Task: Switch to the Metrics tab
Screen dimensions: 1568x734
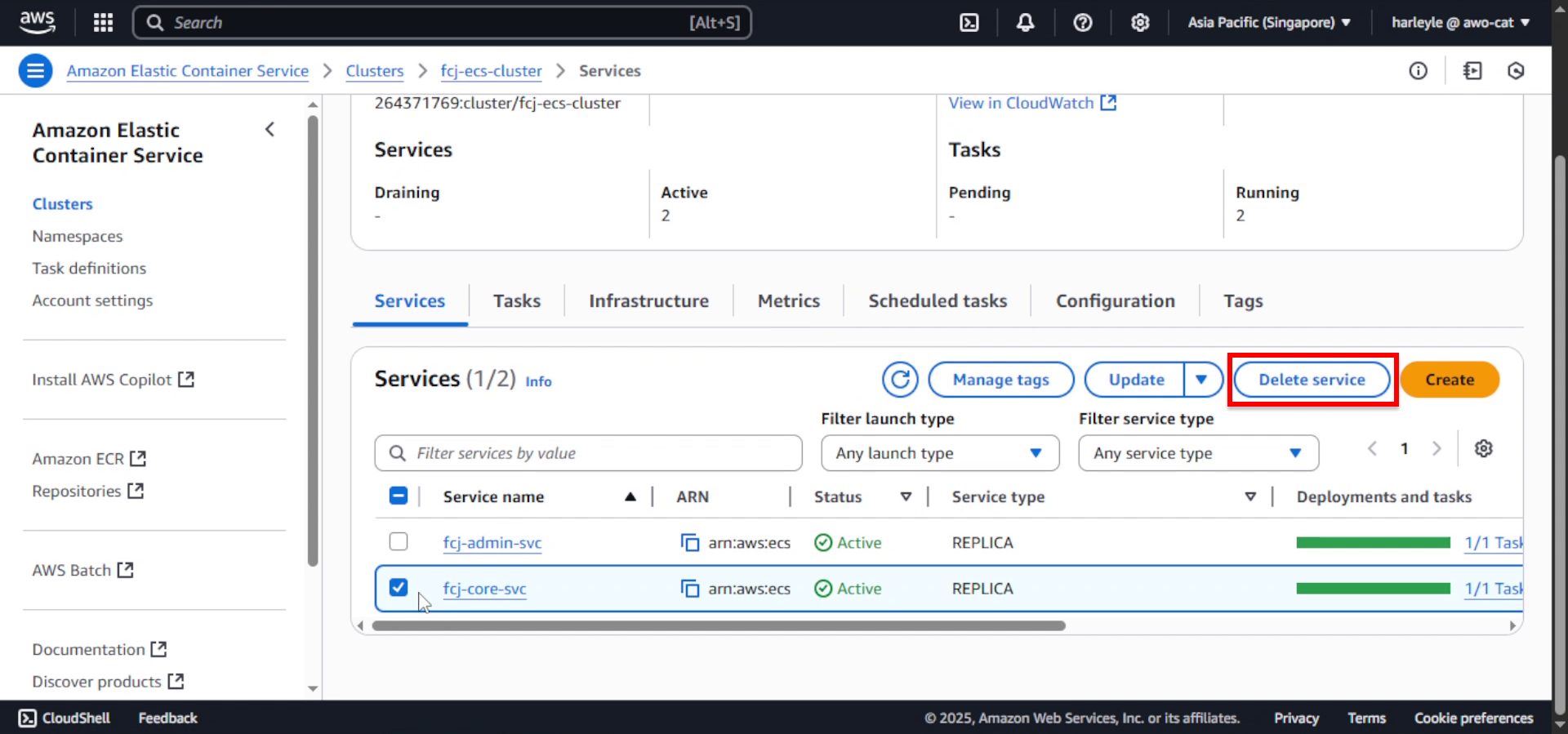Action: 789,300
